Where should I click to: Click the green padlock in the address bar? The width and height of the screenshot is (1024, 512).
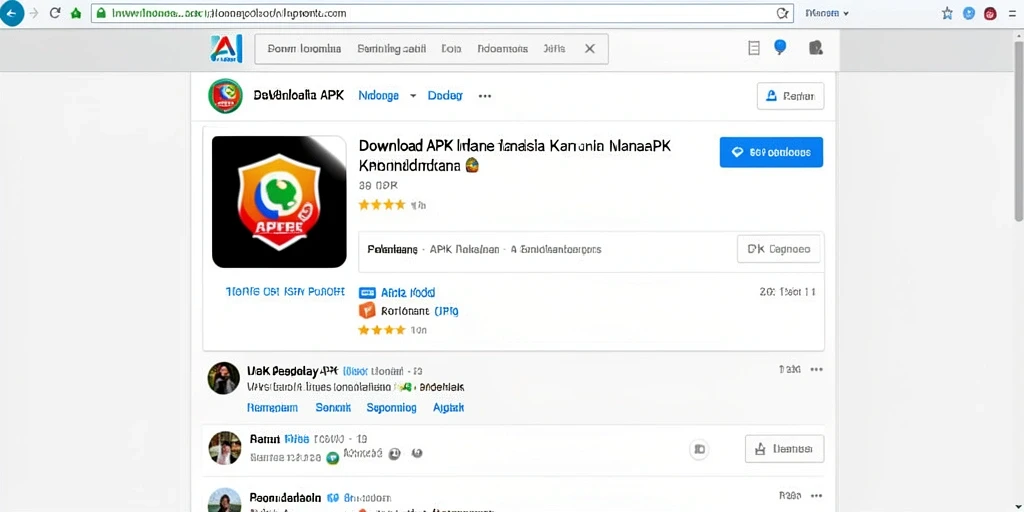101,13
